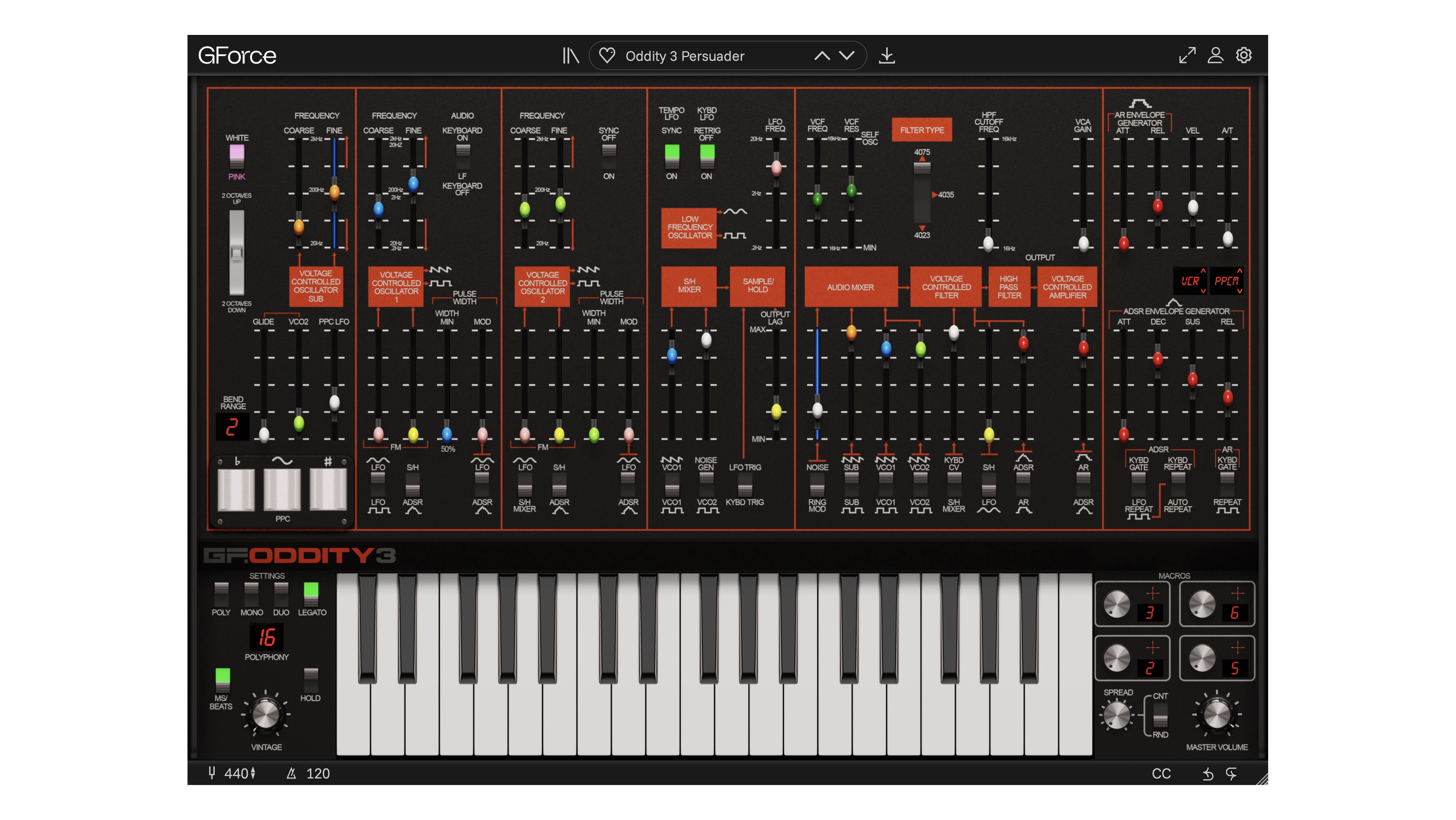Click the metronome tempo icon
The image size is (1456, 820).
coord(291,773)
